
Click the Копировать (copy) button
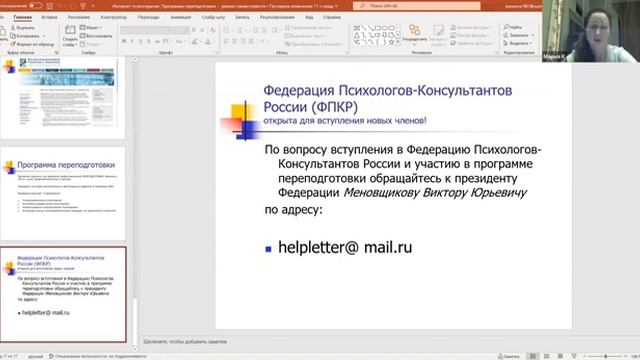[x=25, y=36]
